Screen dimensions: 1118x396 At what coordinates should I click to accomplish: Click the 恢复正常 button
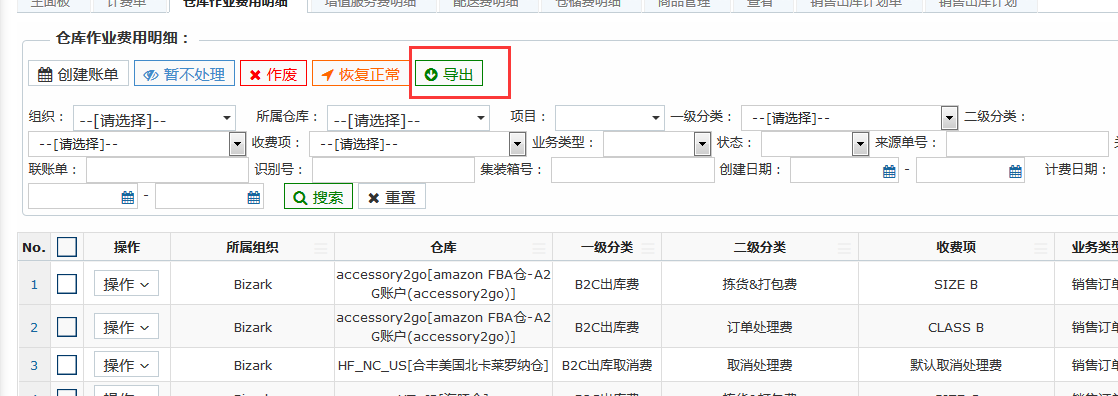[361, 74]
